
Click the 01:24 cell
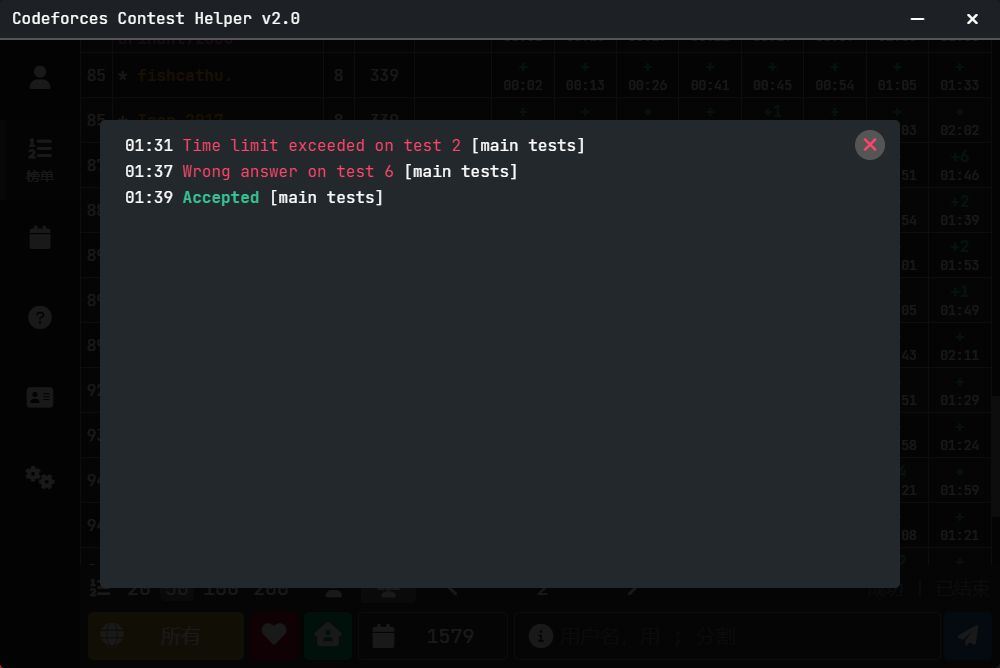pyautogui.click(x=960, y=436)
